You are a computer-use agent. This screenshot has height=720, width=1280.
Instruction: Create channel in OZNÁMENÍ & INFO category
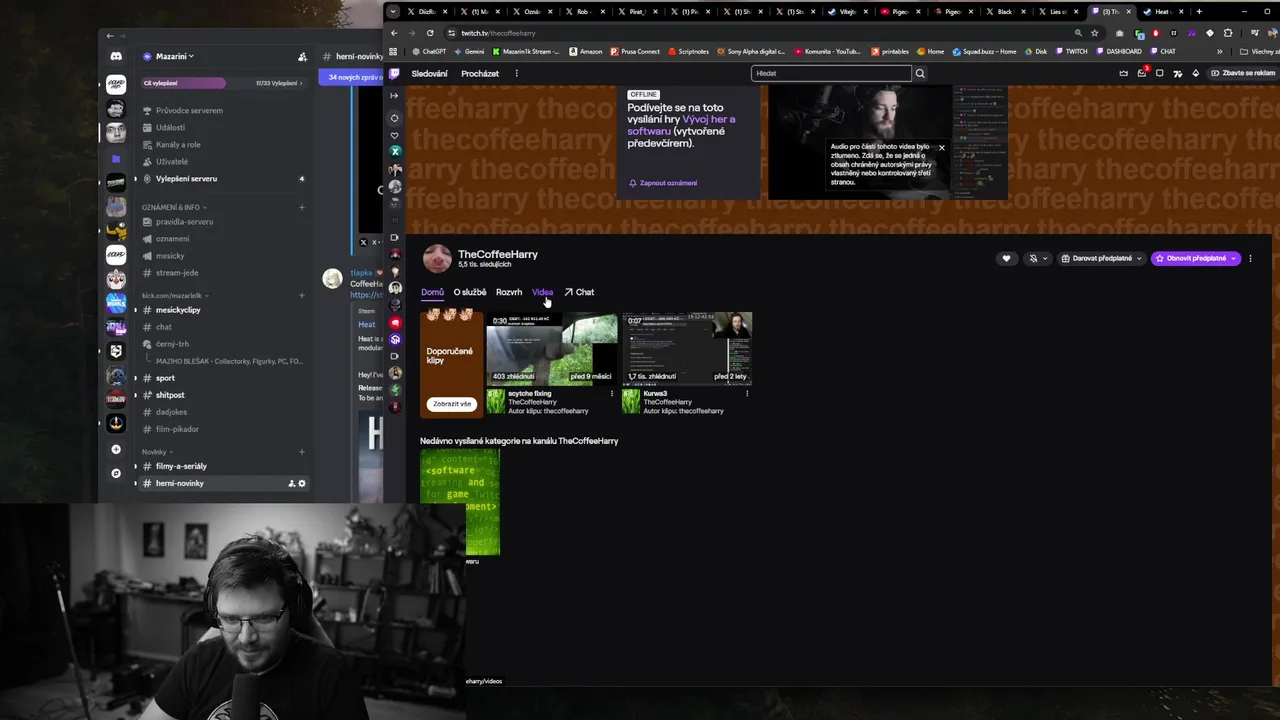coord(301,207)
